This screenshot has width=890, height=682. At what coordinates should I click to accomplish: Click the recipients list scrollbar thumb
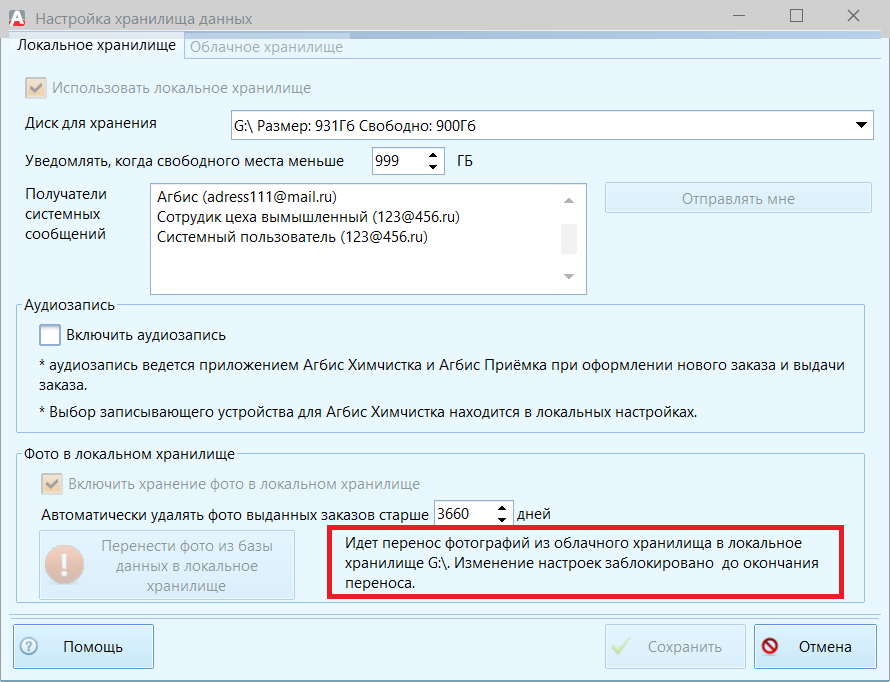[569, 239]
